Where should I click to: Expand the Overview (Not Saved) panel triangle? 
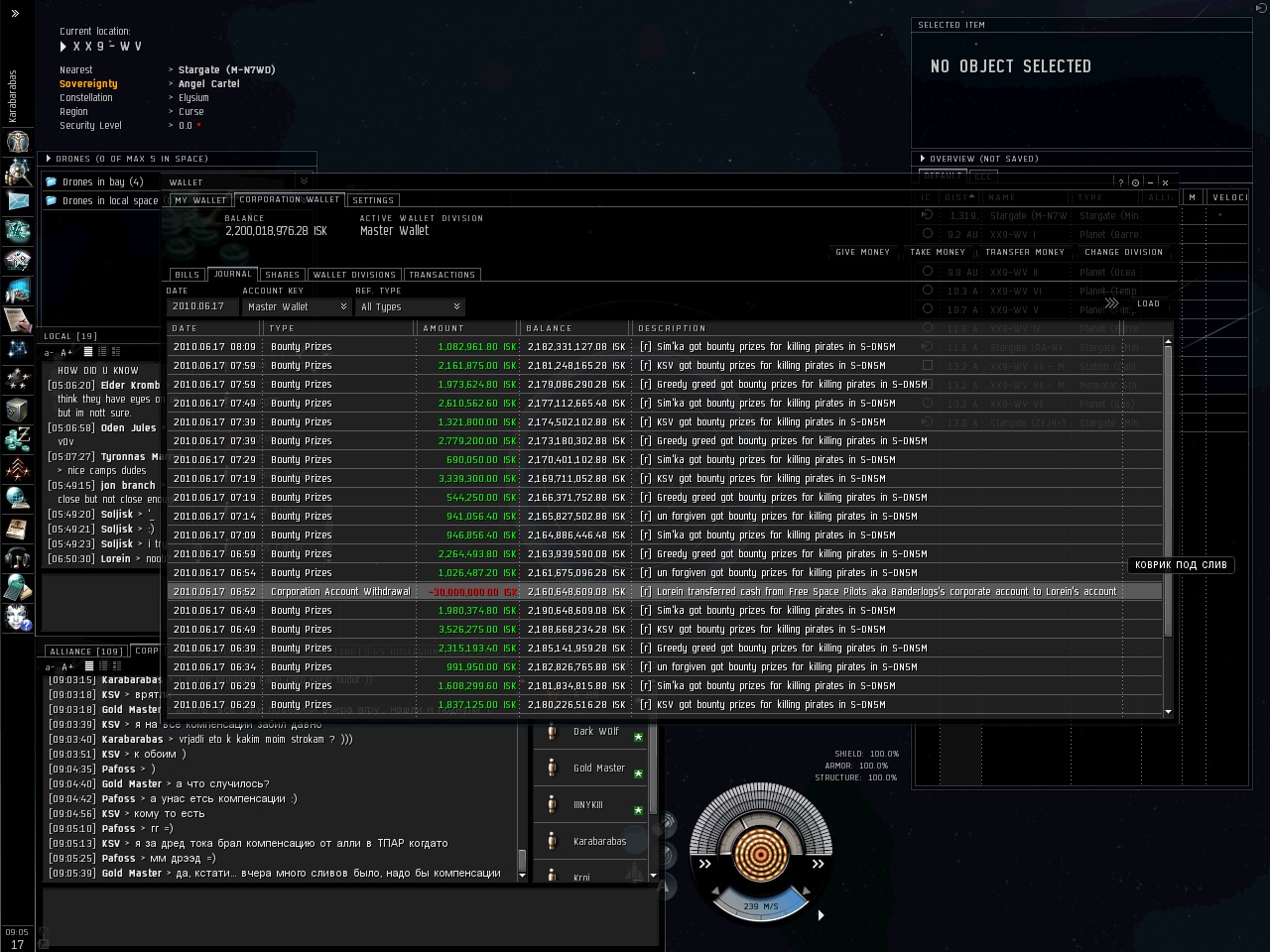point(923,159)
